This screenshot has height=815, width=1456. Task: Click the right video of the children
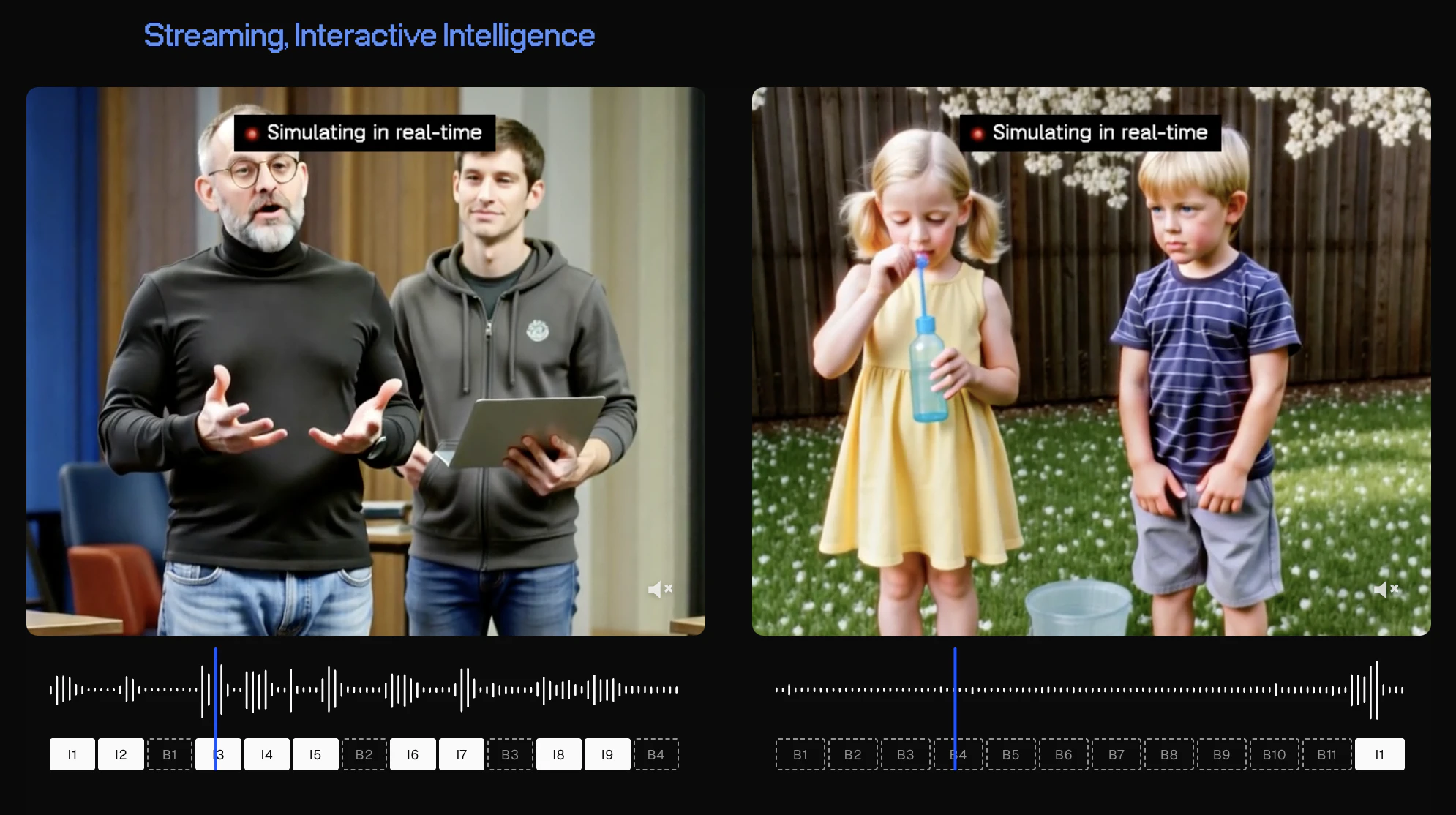(1092, 361)
